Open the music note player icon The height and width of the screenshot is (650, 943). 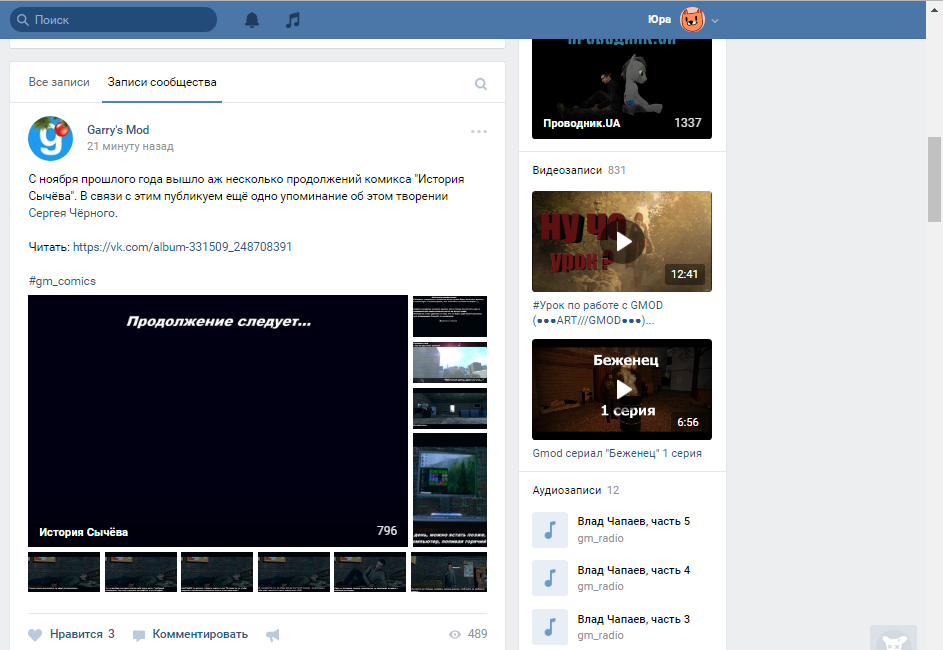click(292, 20)
